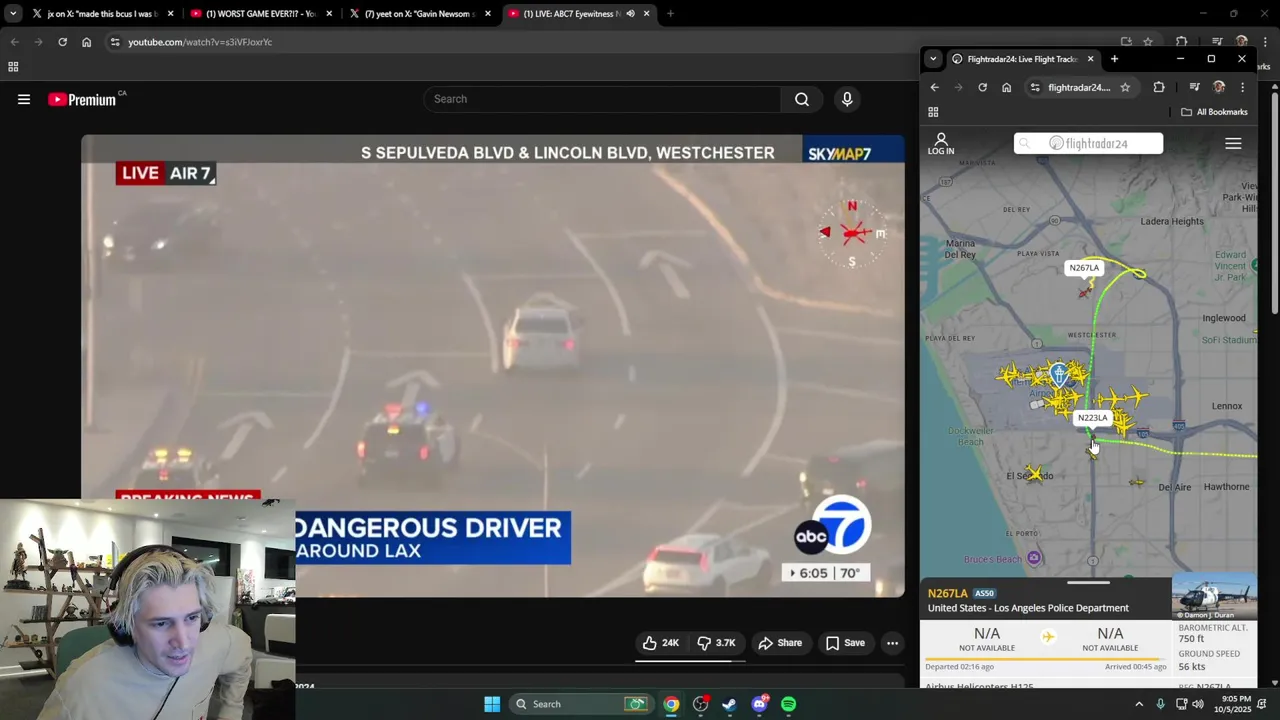Viewport: 1280px width, 720px height.
Task: Focus the YouTube search input field
Action: [602, 99]
